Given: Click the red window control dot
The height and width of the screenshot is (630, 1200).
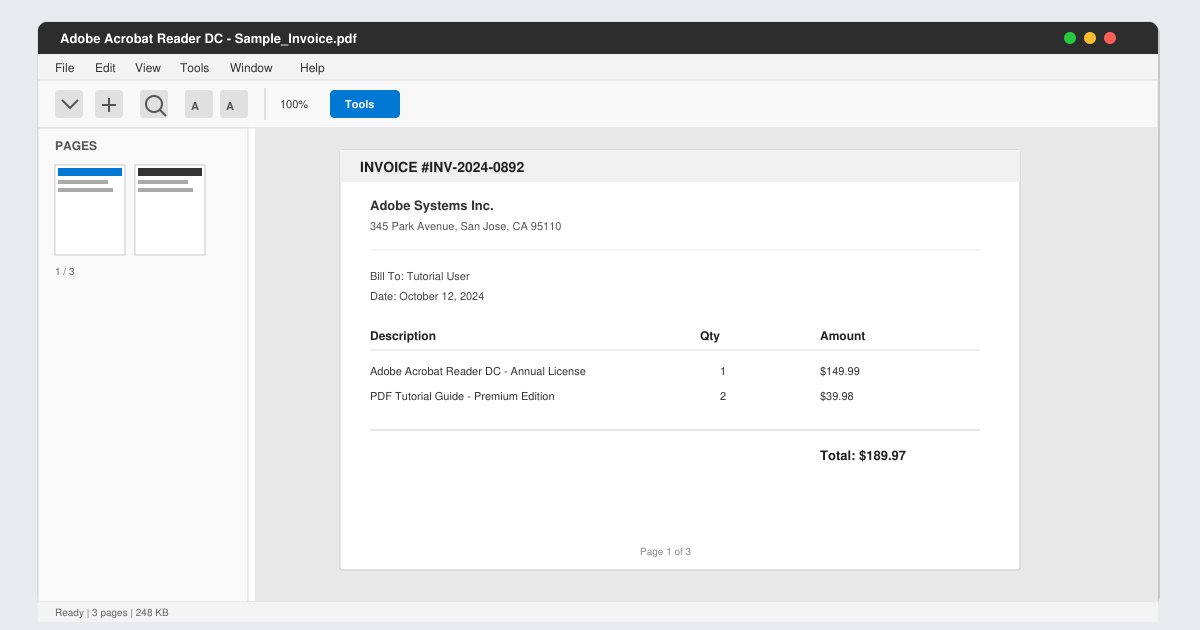Looking at the screenshot, I should pyautogui.click(x=1110, y=38).
